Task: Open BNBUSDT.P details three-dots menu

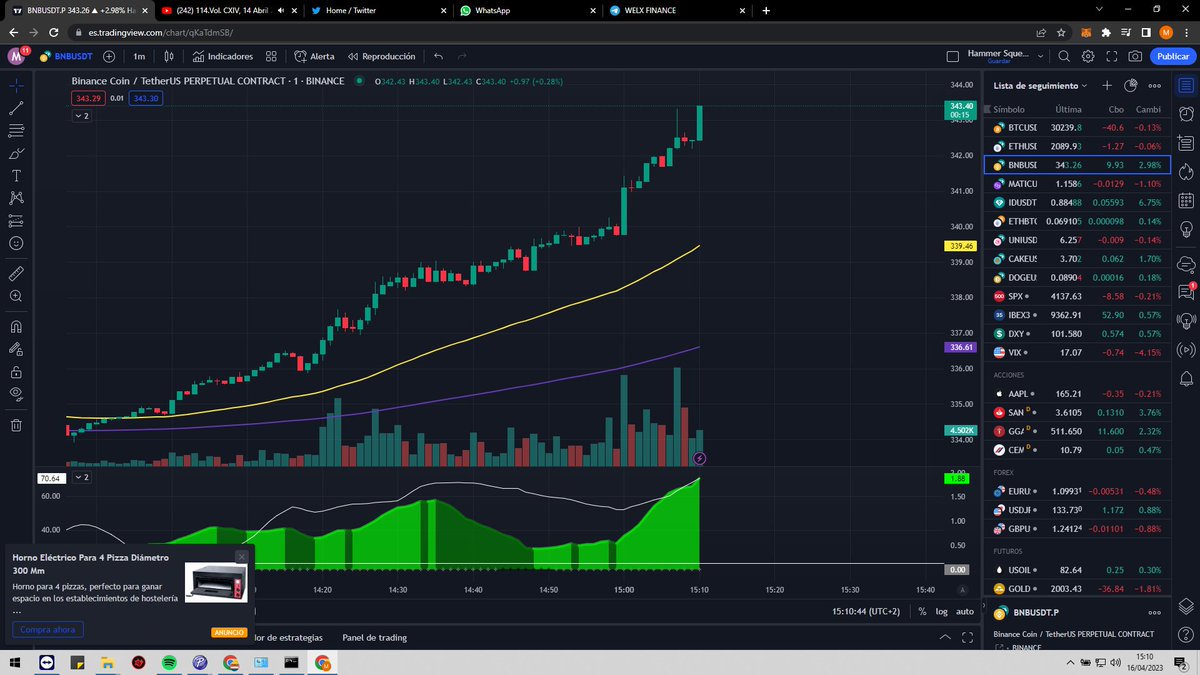Action: pos(1155,612)
